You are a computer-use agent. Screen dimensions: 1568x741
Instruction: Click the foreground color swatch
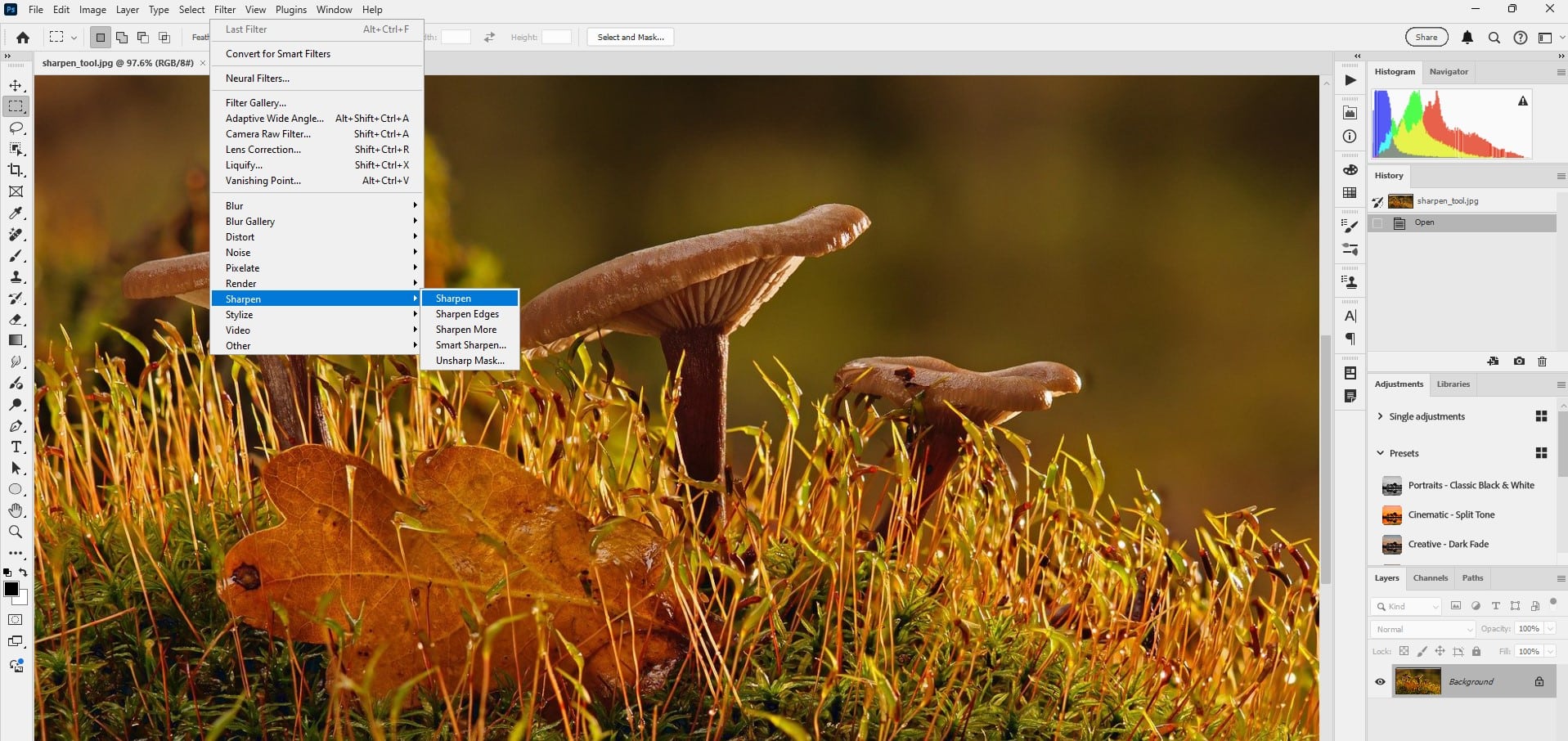point(11,587)
